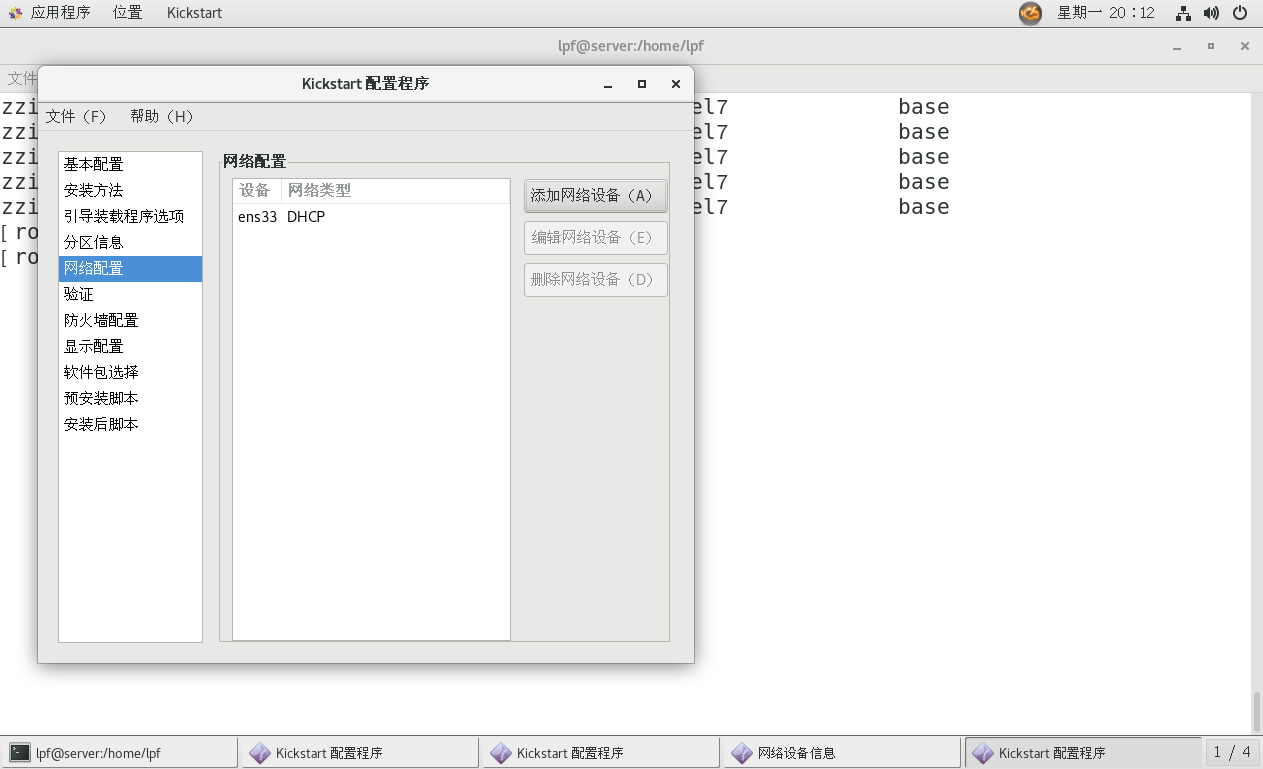Image resolution: width=1263 pixels, height=769 pixels.
Task: Click the 设备 column header
Action: [x=256, y=191]
